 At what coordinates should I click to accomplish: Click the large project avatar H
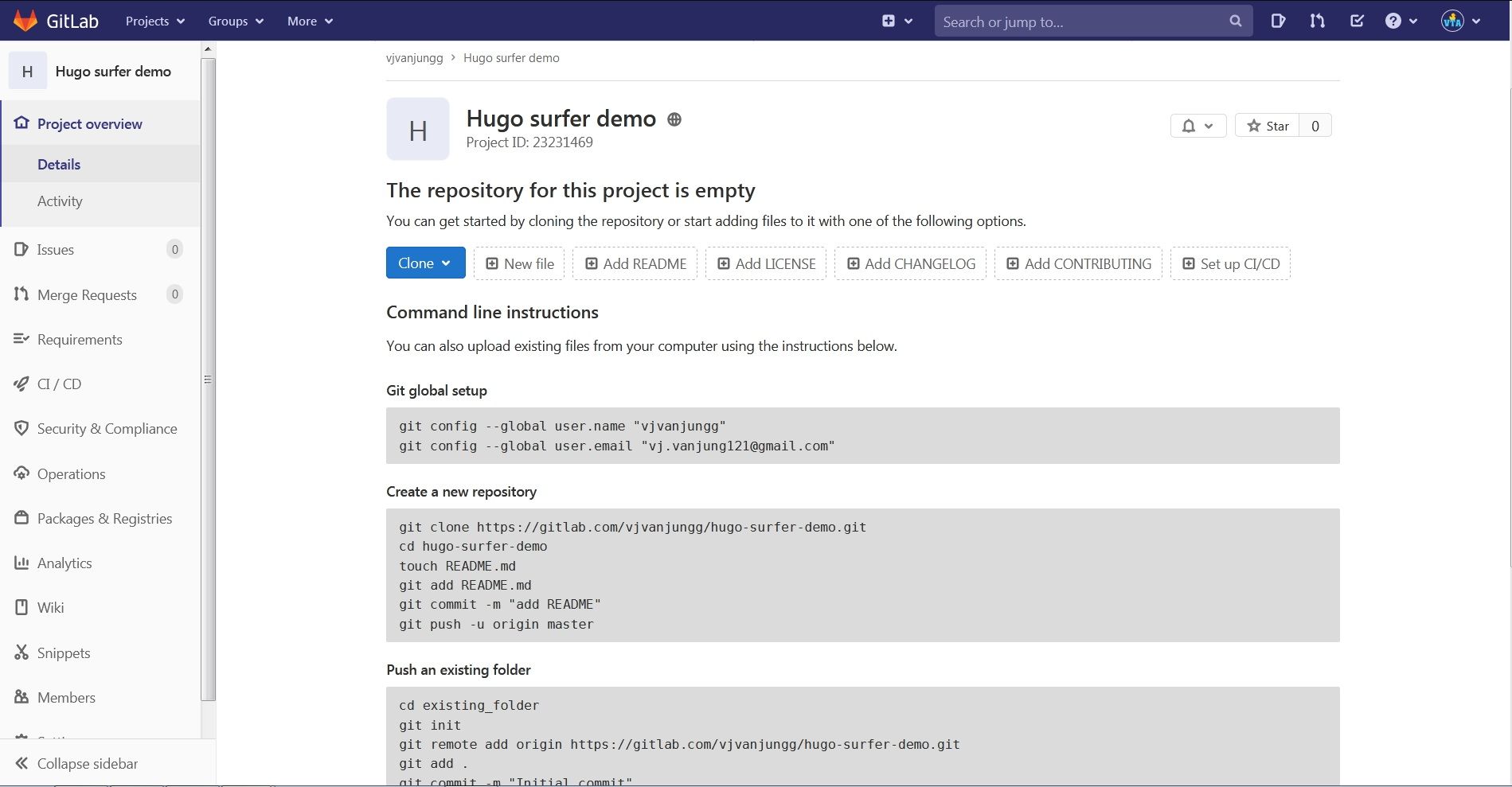[x=418, y=129]
